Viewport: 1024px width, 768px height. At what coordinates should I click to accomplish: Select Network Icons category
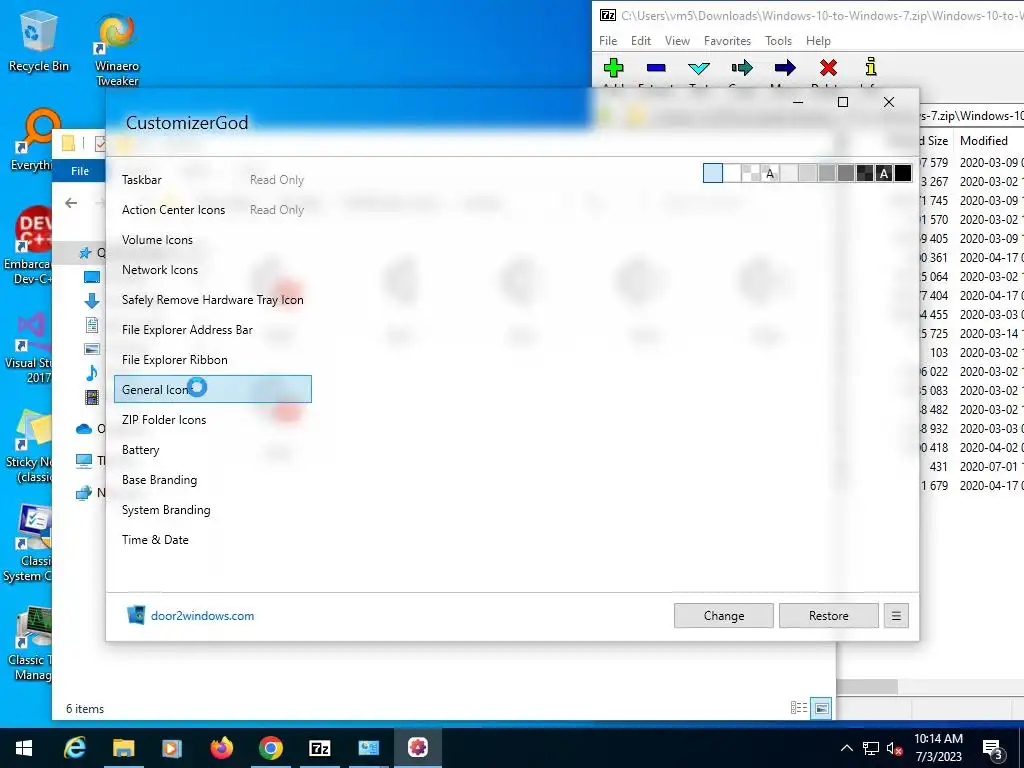[213, 270]
